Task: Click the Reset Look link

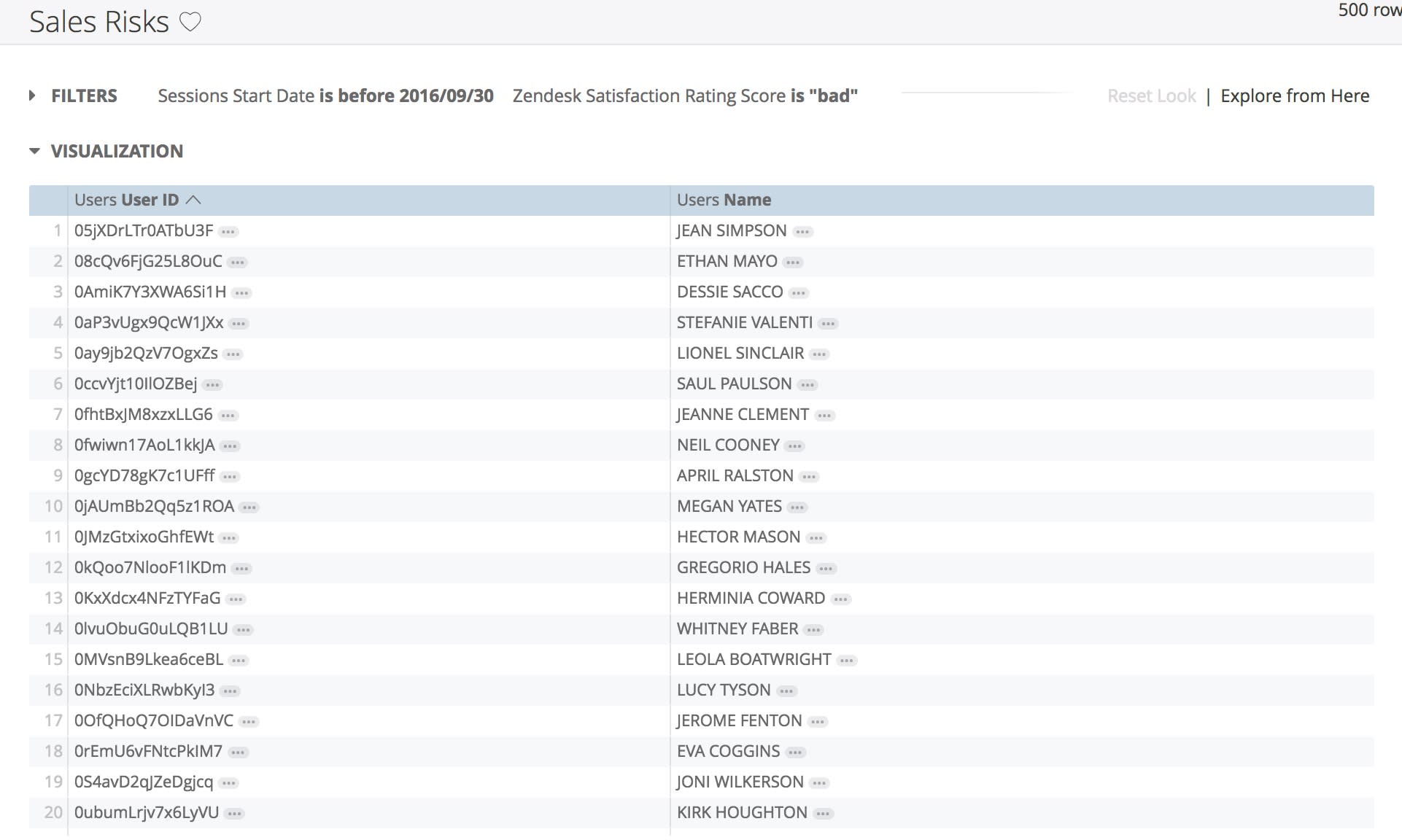Action: point(1151,96)
